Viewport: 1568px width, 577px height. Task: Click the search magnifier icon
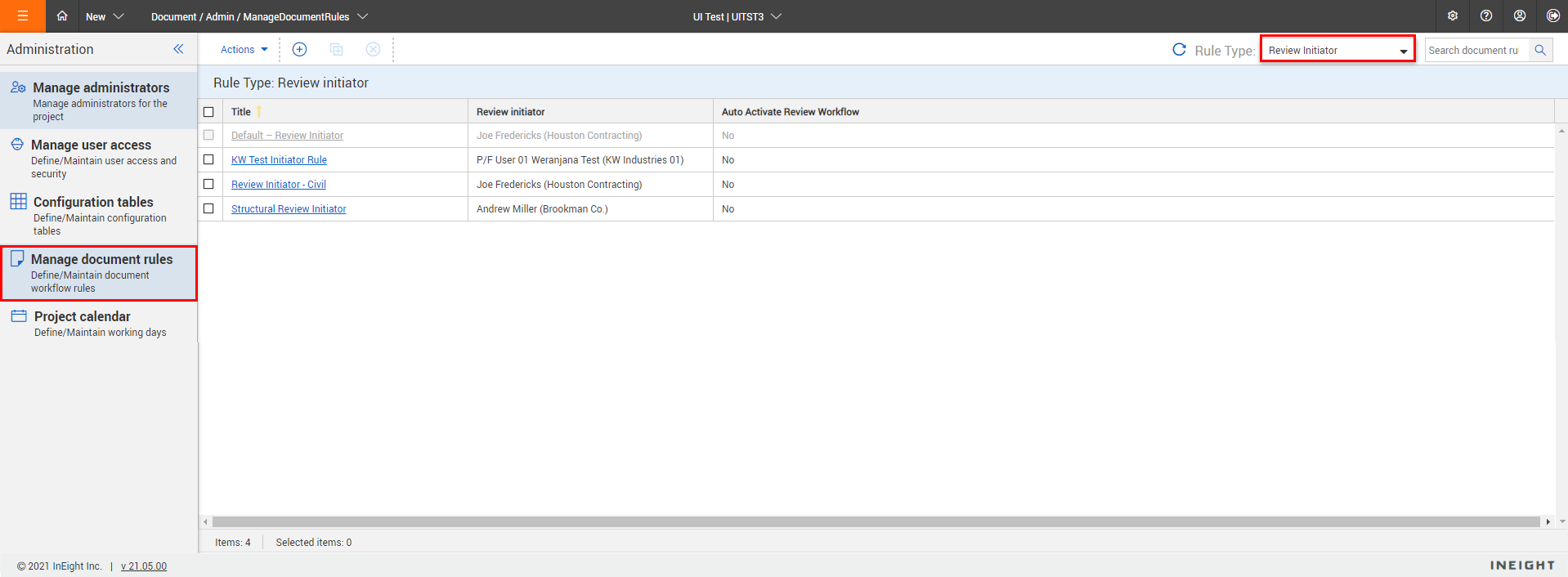click(1540, 50)
